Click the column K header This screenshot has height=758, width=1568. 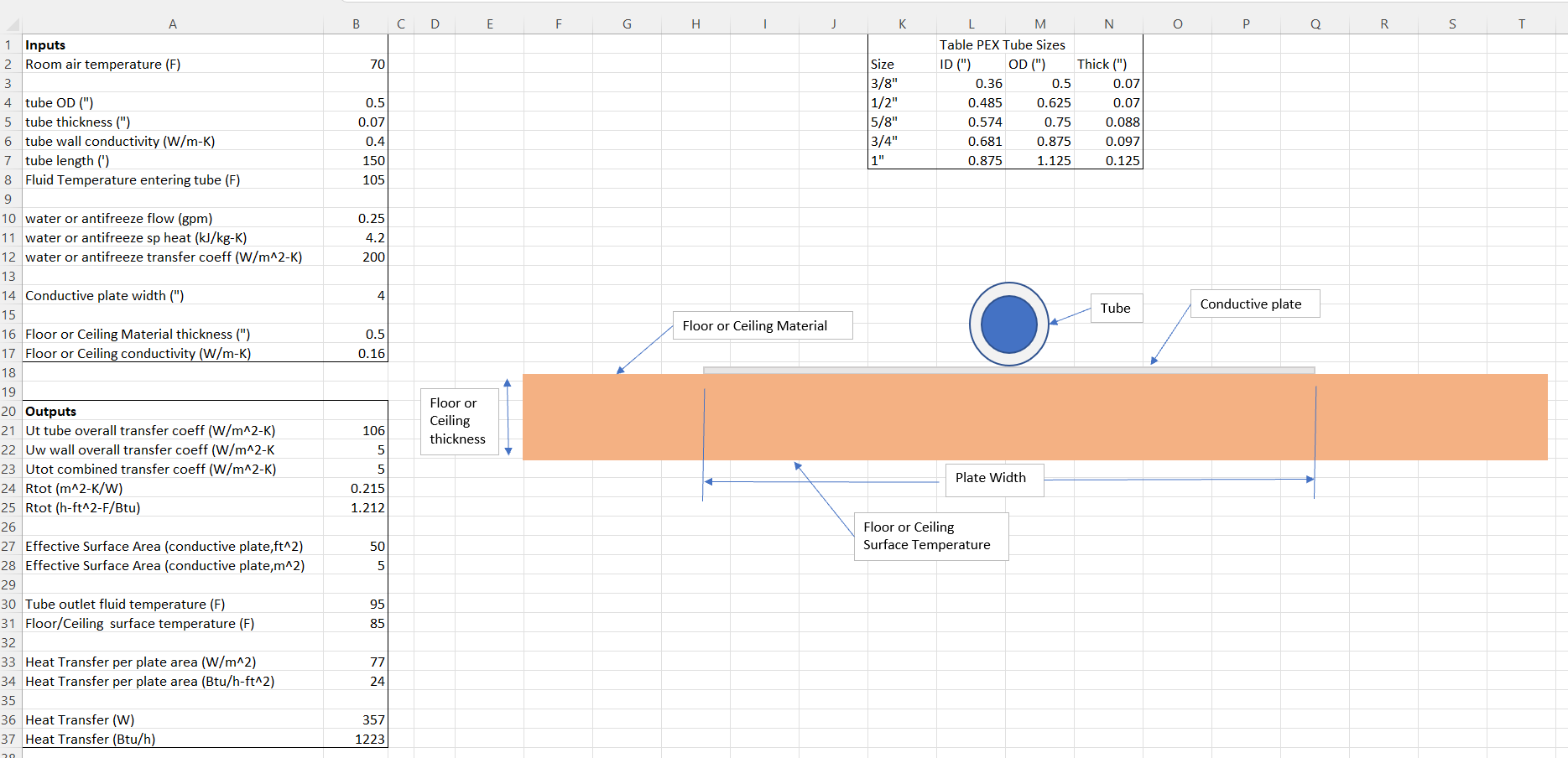coord(902,24)
